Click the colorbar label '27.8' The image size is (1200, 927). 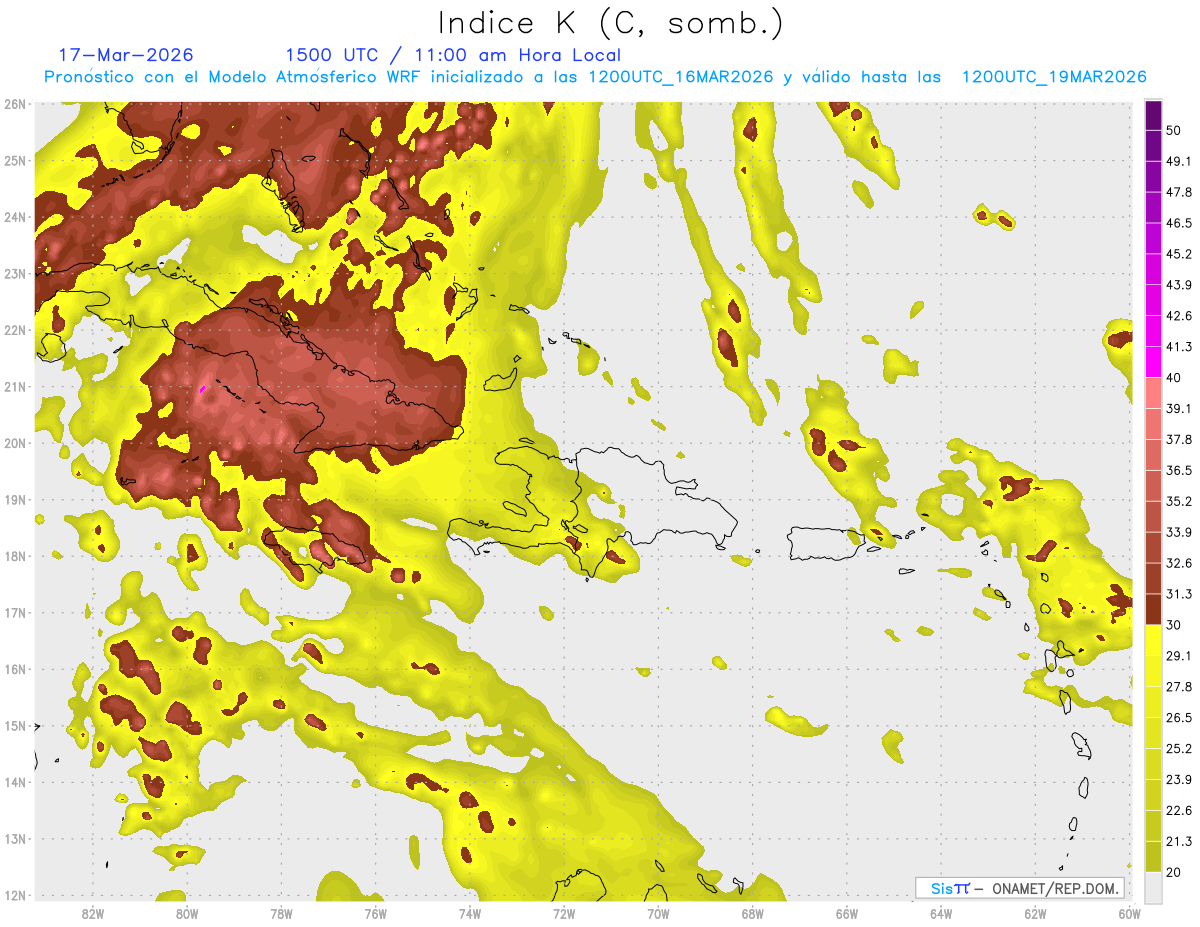tap(1179, 687)
